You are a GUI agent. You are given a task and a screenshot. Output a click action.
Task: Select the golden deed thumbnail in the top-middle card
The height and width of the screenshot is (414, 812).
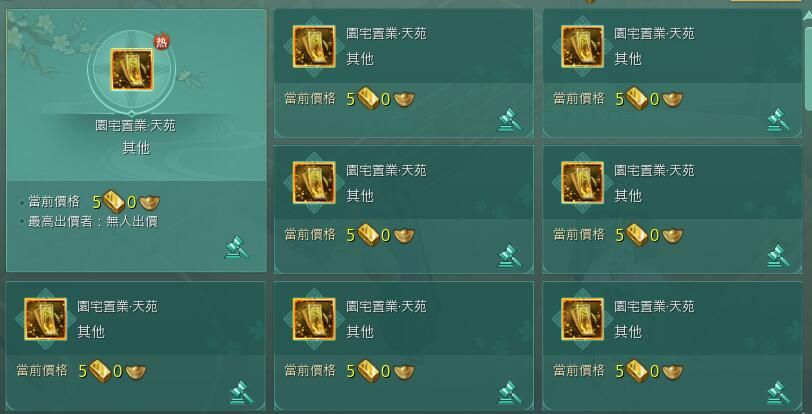pos(314,47)
